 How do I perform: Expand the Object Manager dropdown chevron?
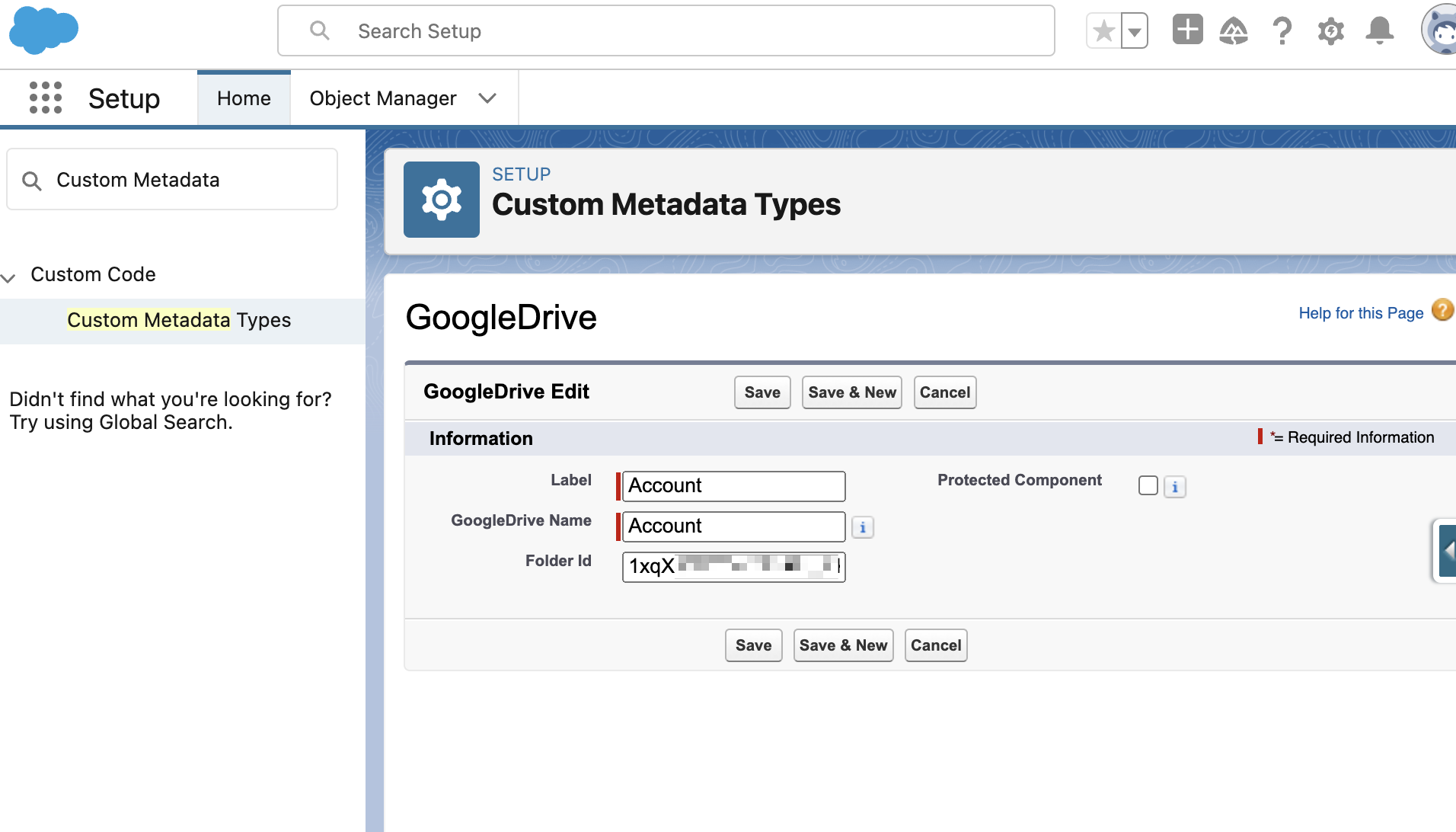pyautogui.click(x=487, y=98)
